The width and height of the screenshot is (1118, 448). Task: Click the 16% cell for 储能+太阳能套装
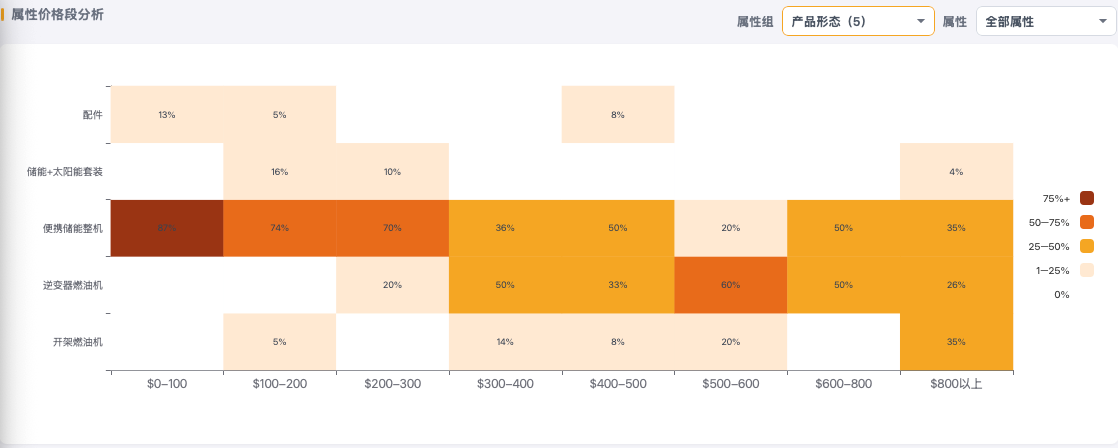click(280, 171)
